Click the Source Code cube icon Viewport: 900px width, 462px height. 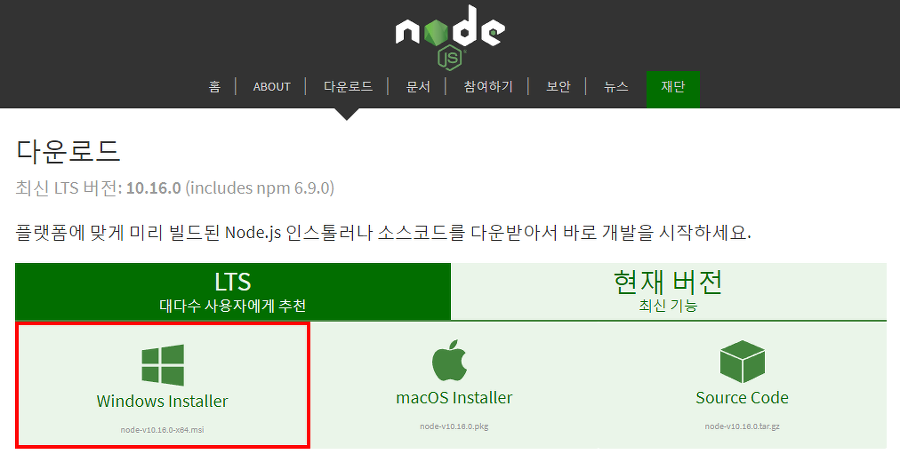[x=742, y=361]
